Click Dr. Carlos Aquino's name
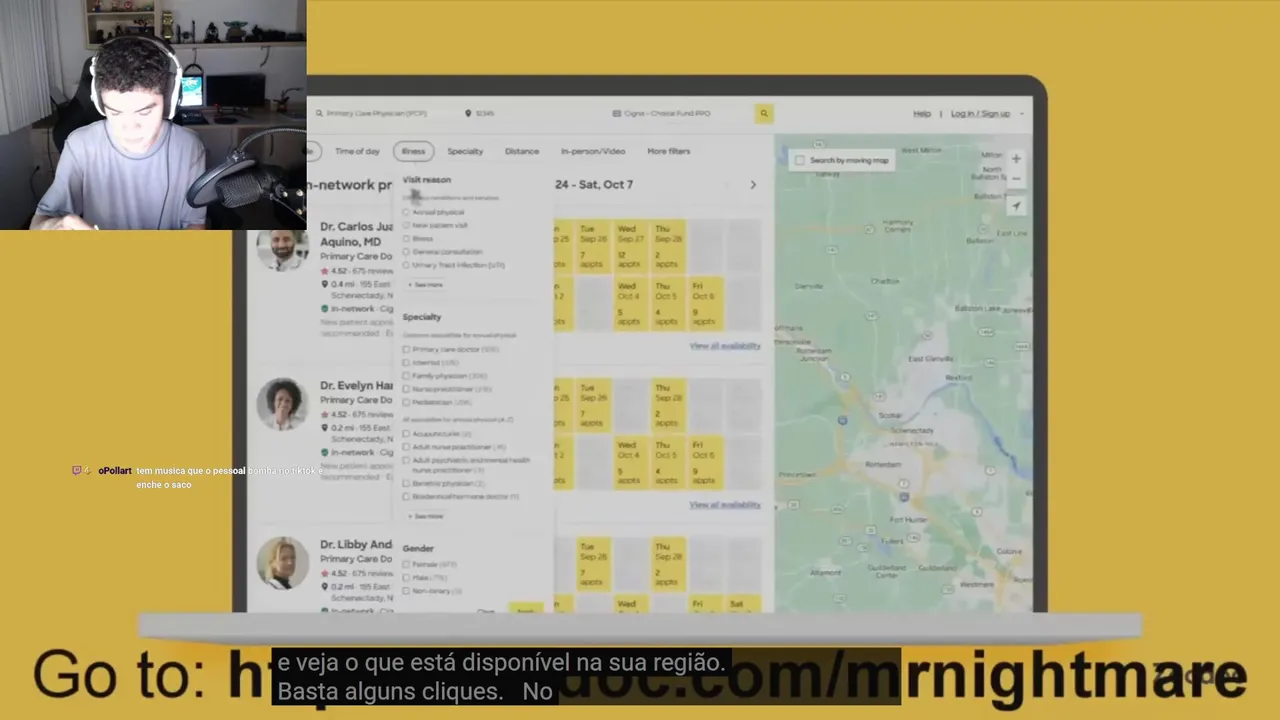This screenshot has height=720, width=1280. 356,234
